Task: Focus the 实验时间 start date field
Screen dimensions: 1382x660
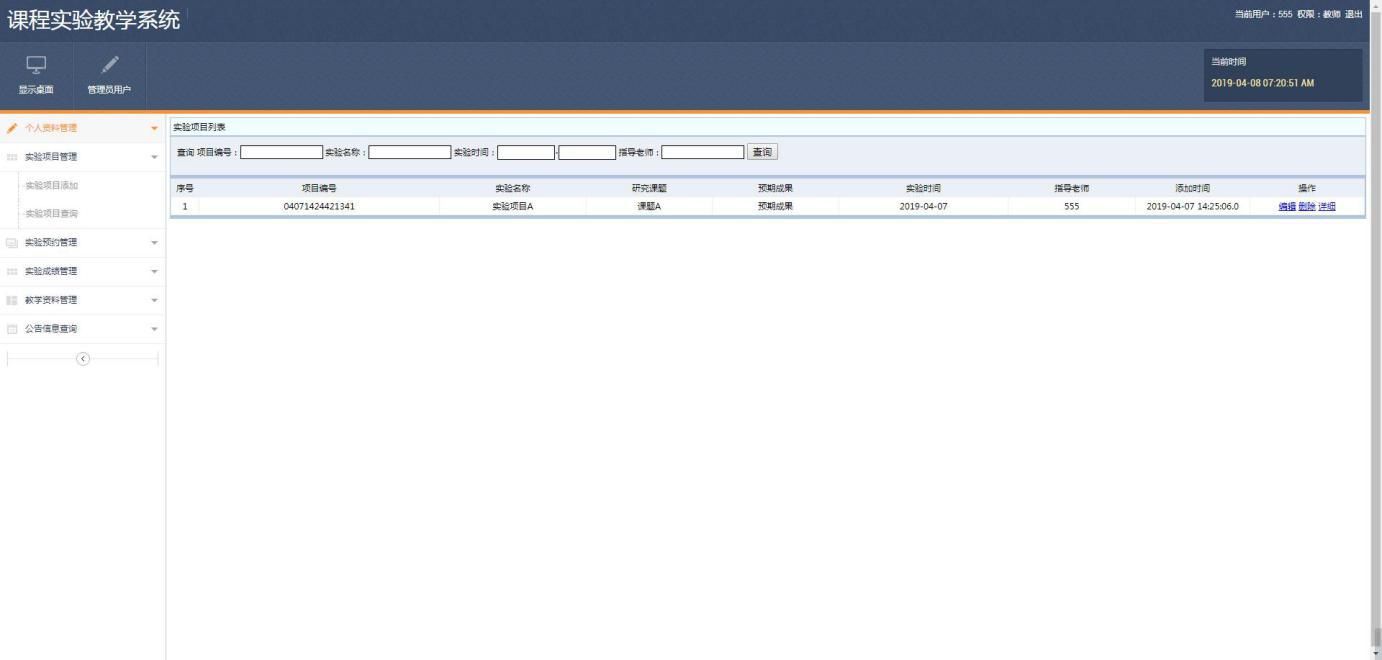Action: (x=526, y=153)
